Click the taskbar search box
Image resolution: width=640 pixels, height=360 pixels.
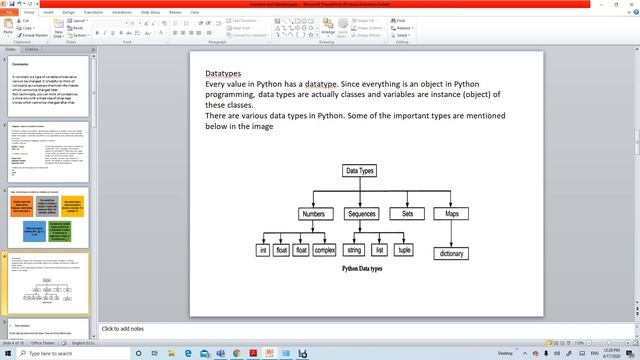[x=73, y=353]
